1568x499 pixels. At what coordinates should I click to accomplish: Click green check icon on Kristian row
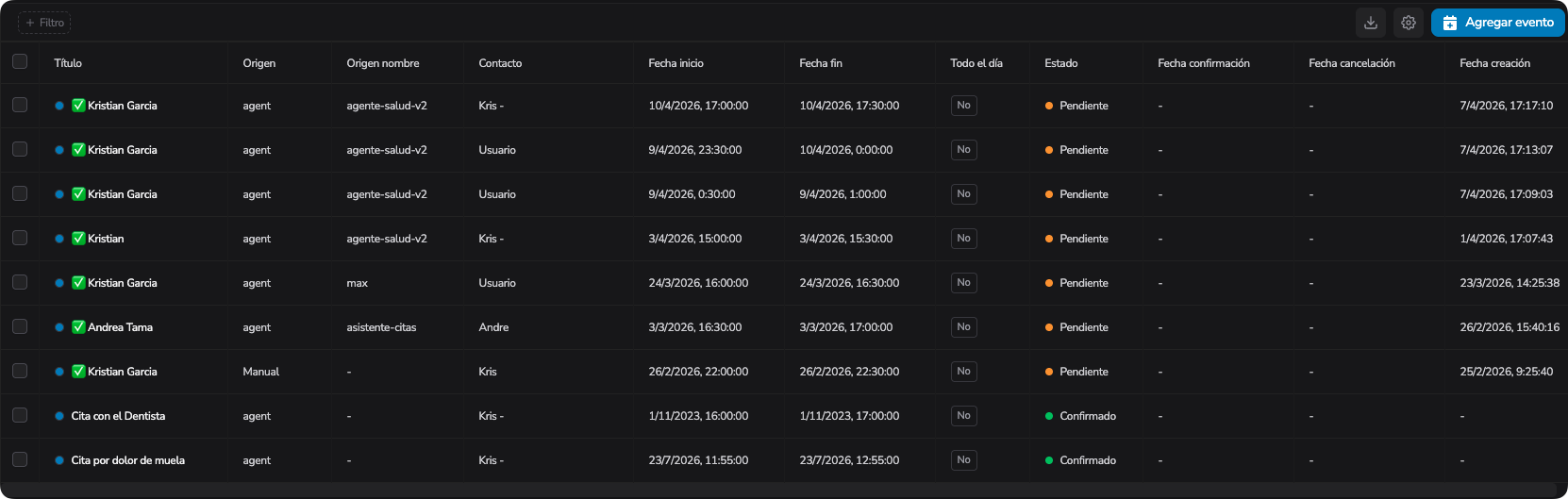click(78, 239)
